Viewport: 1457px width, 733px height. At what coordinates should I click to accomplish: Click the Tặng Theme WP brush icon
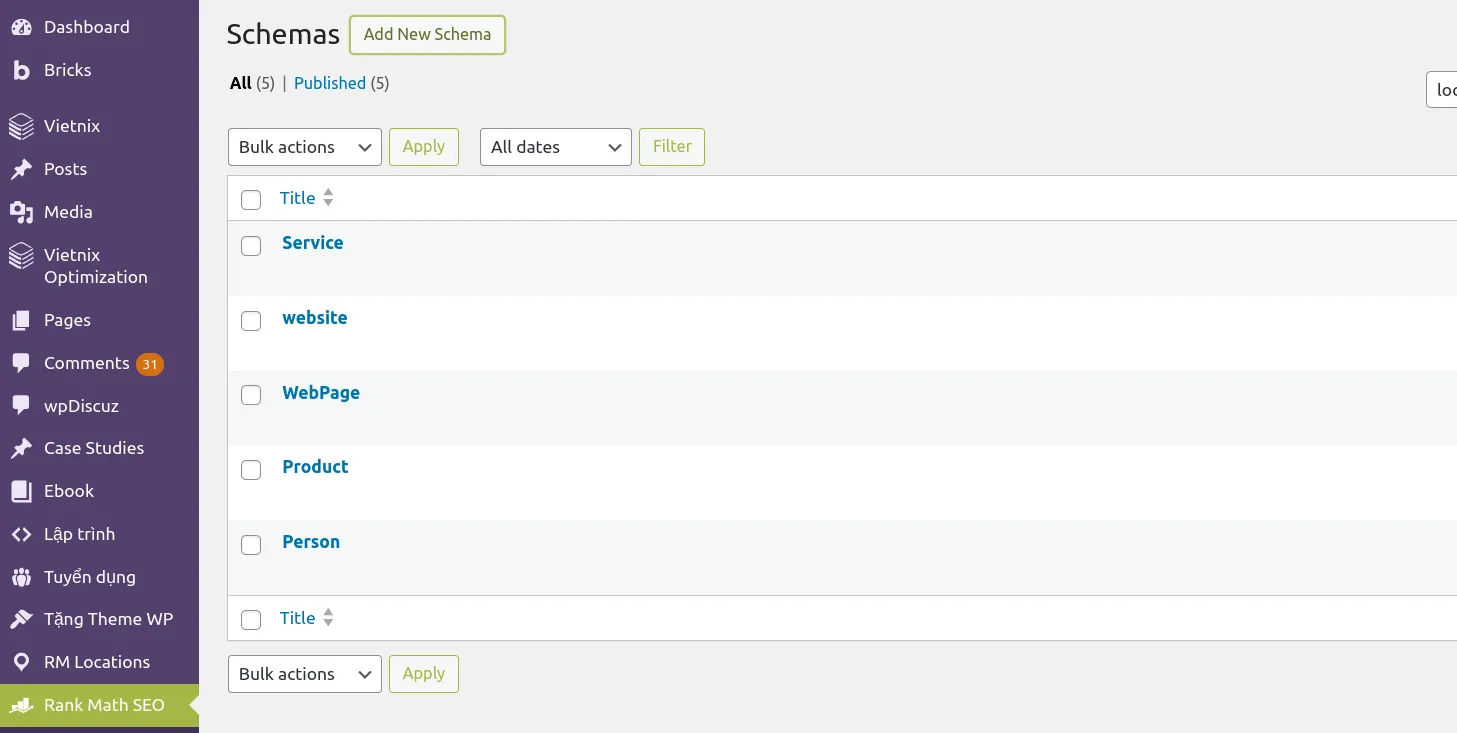[21, 619]
